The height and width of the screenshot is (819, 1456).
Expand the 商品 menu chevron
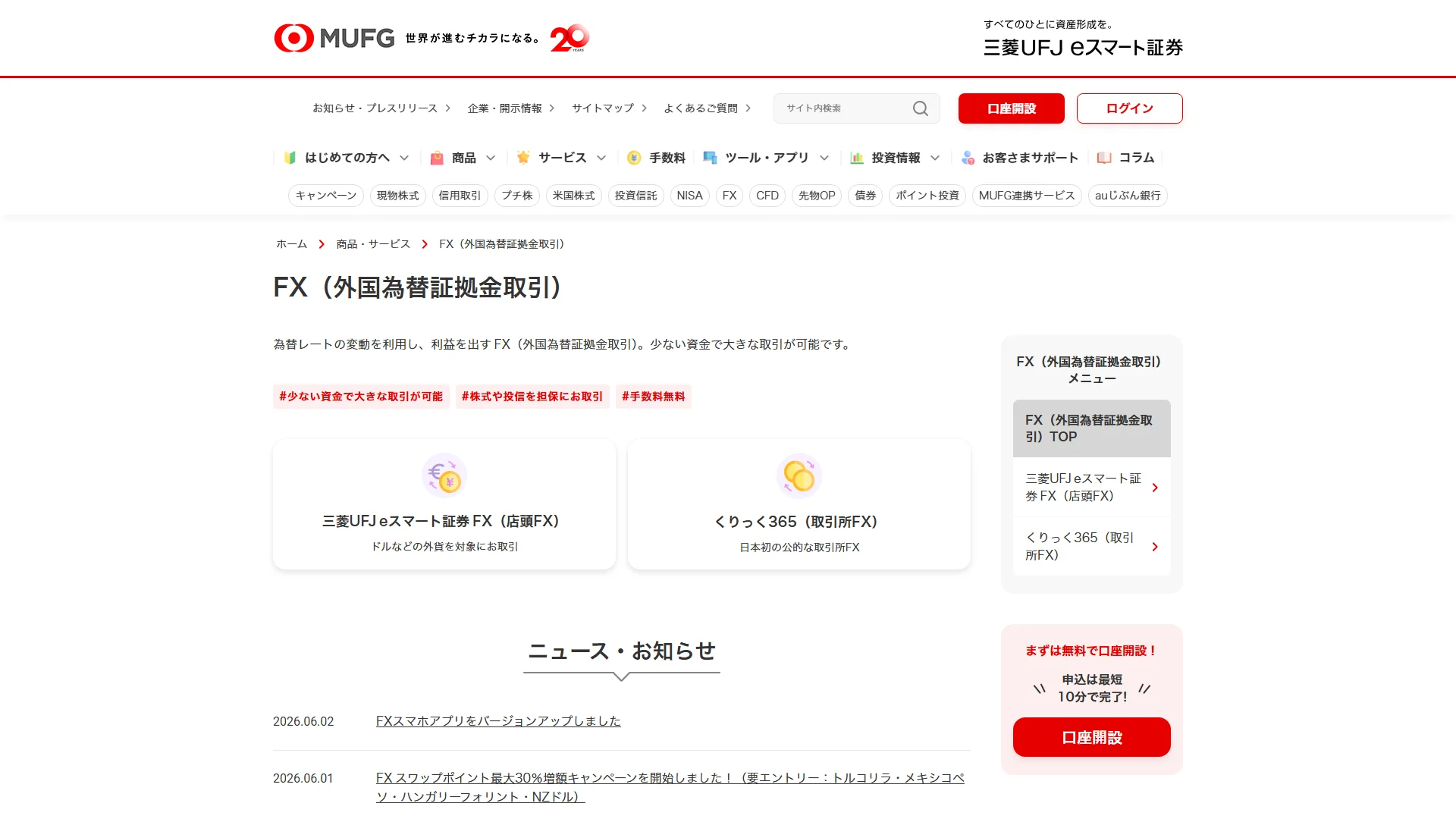tap(491, 158)
